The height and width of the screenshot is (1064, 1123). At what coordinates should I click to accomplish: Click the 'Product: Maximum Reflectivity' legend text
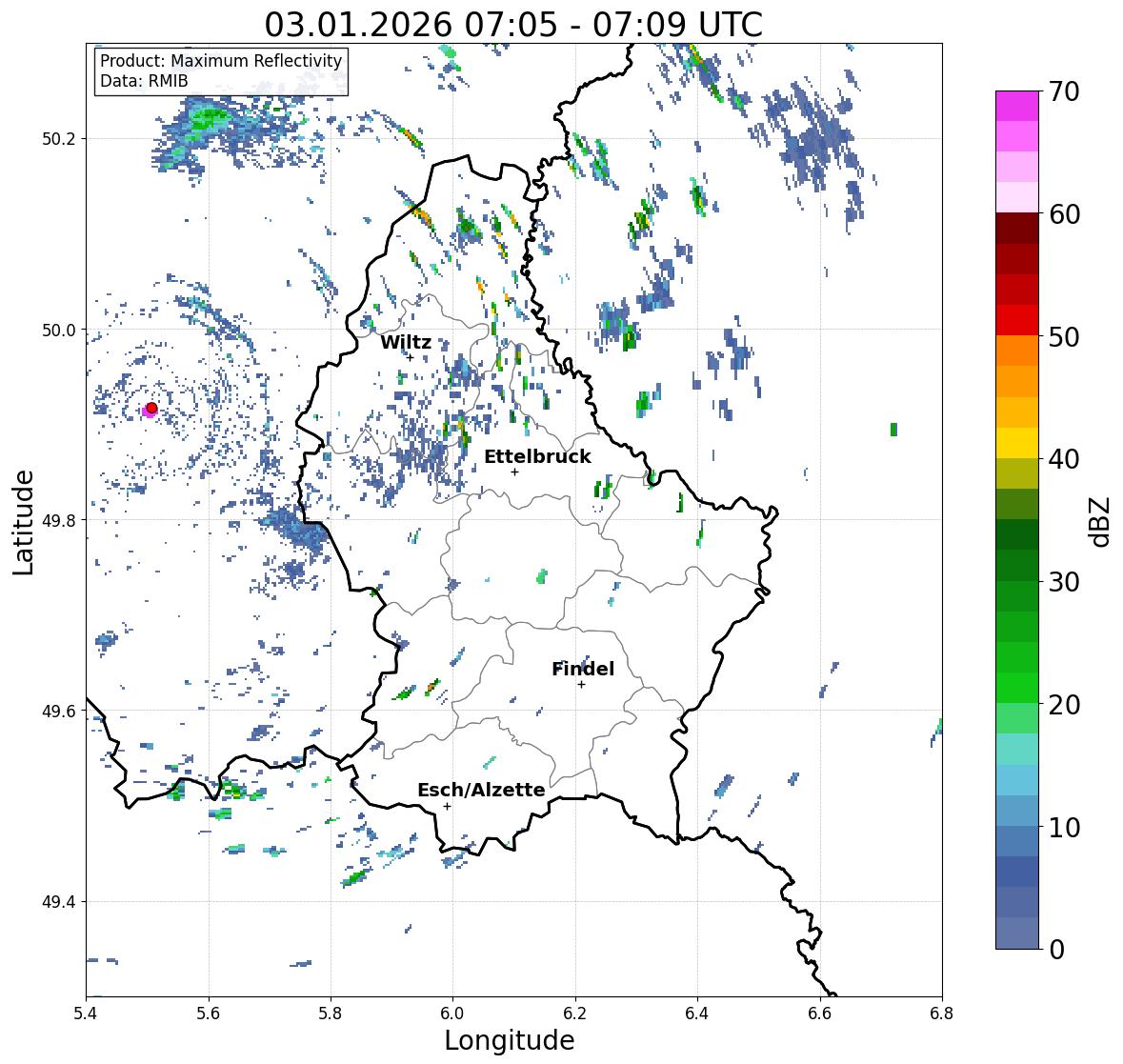(x=221, y=61)
